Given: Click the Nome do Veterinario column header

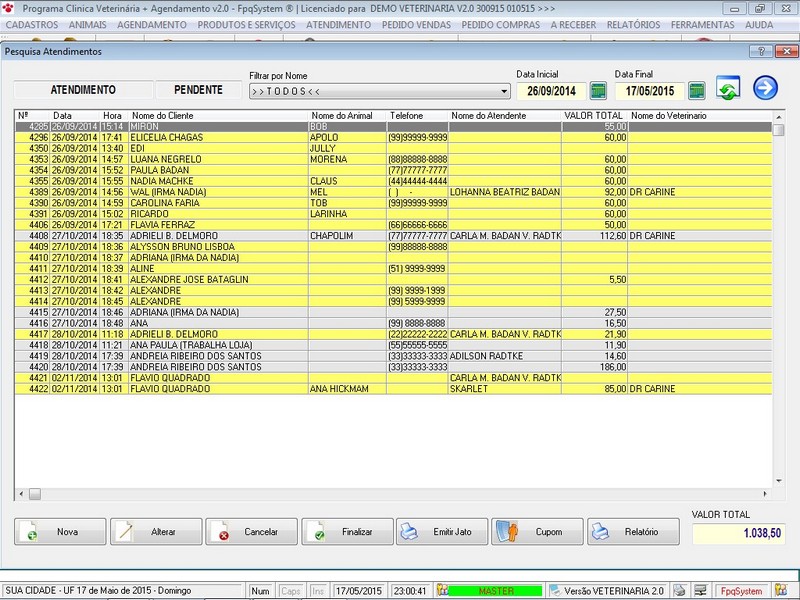Looking at the screenshot, I should [x=699, y=116].
